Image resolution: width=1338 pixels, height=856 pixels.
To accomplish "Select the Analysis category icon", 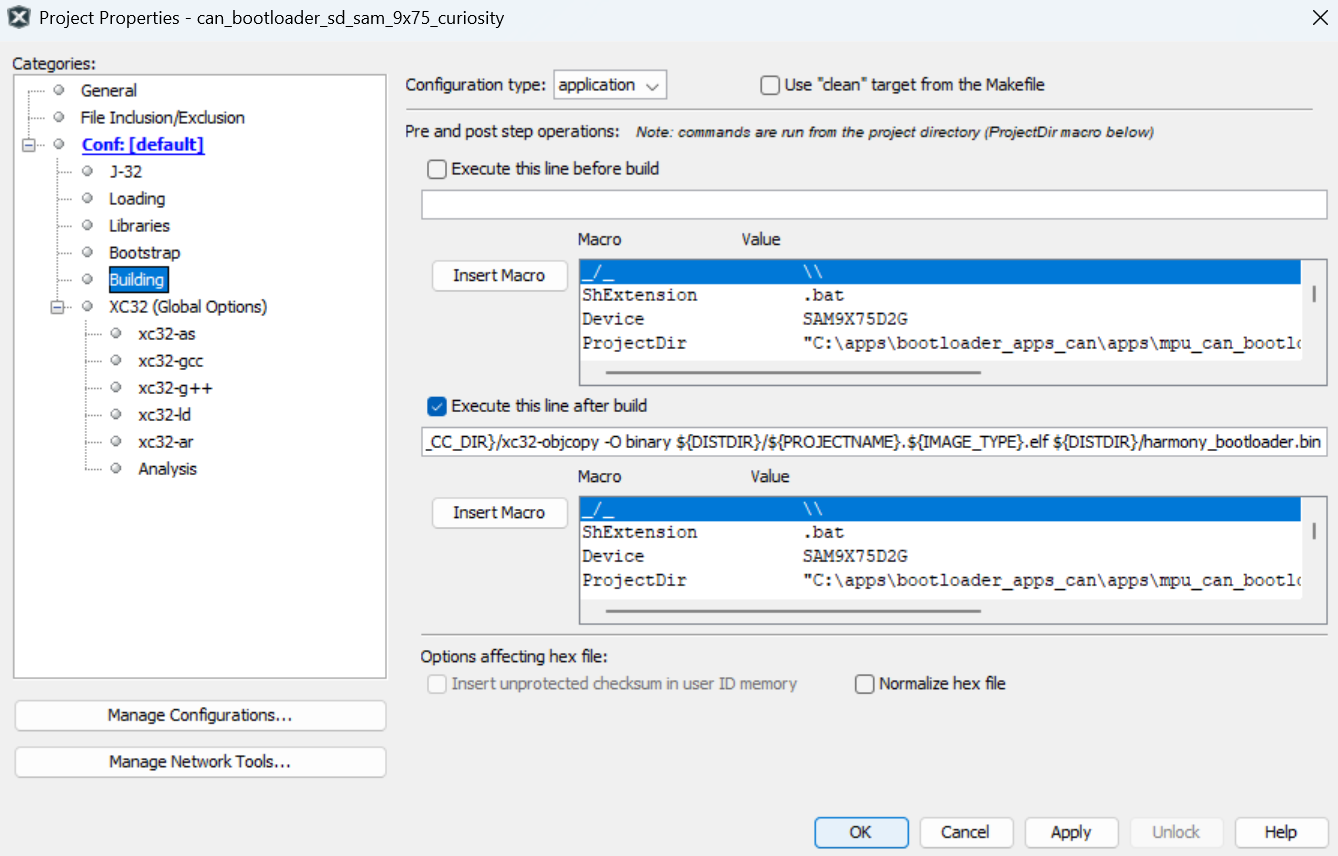I will tap(117, 468).
